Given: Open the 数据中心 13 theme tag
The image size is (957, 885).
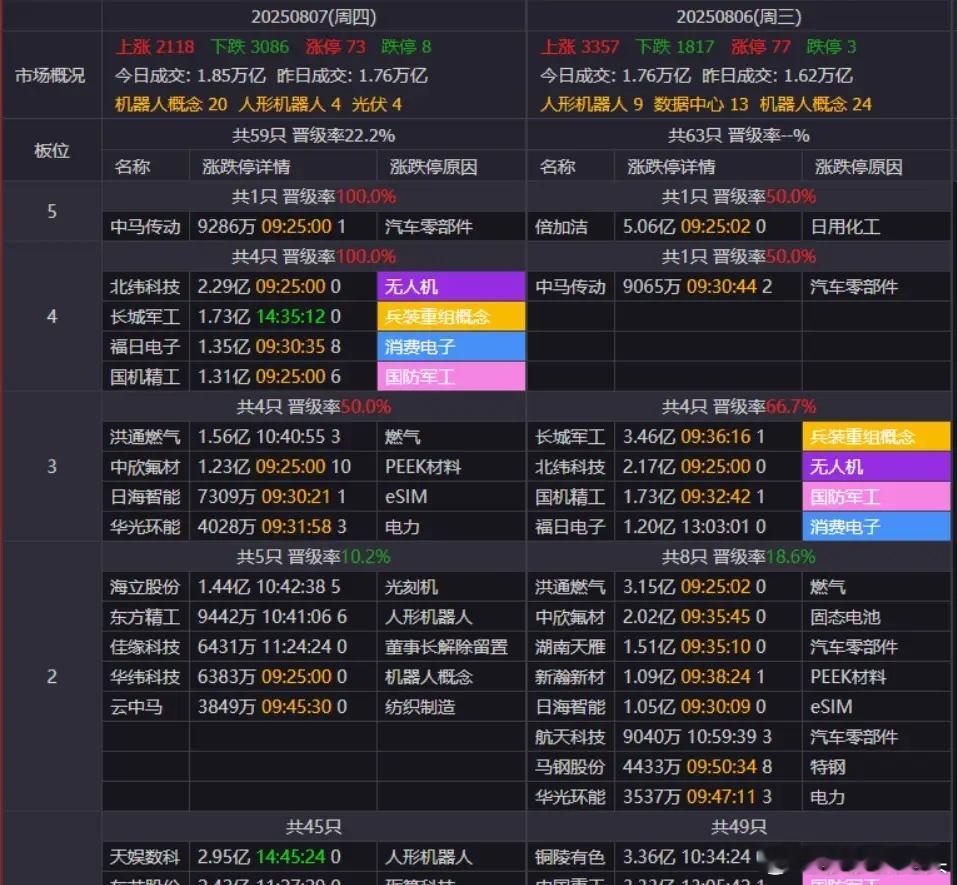Looking at the screenshot, I should click(701, 104).
